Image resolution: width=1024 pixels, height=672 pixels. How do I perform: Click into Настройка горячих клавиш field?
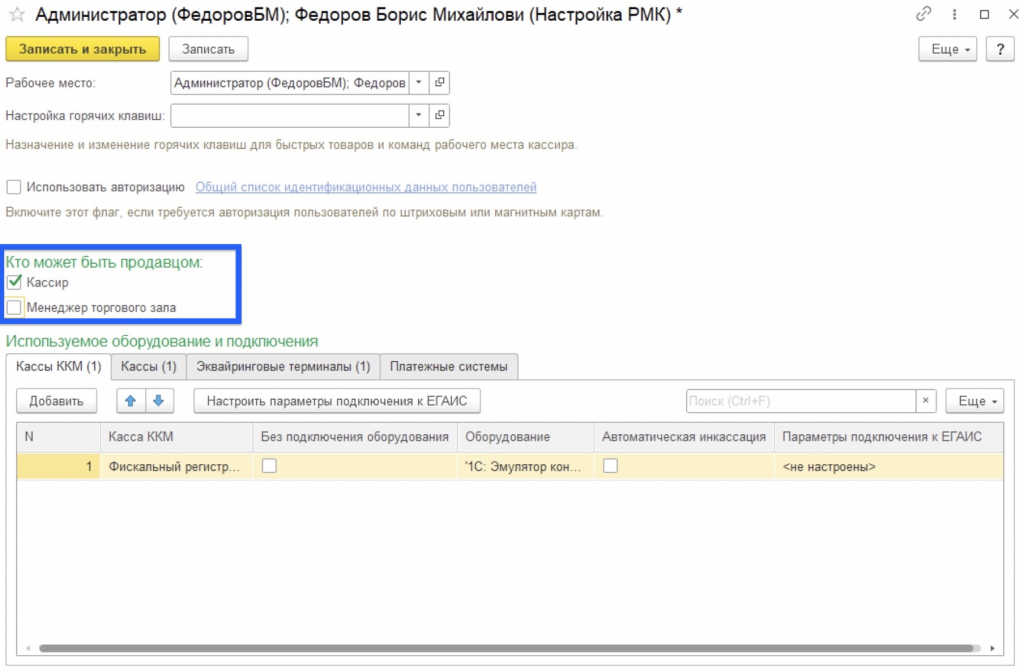[290, 115]
